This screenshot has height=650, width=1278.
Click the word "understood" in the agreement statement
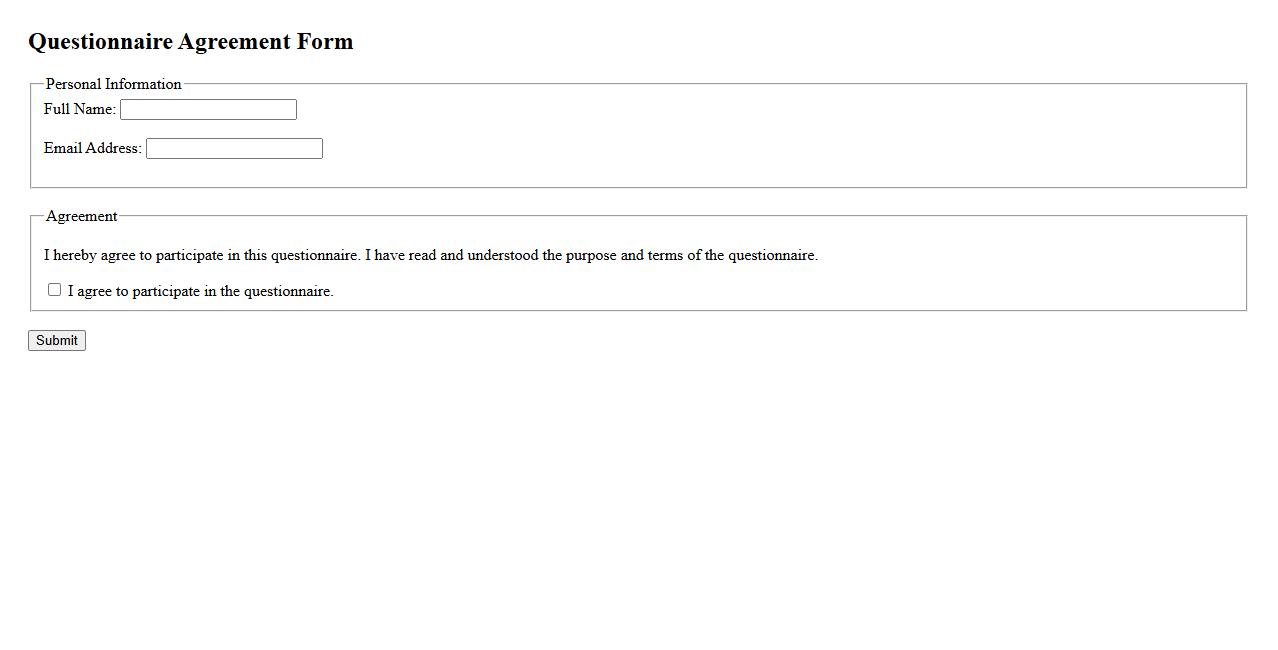pyautogui.click(x=503, y=255)
